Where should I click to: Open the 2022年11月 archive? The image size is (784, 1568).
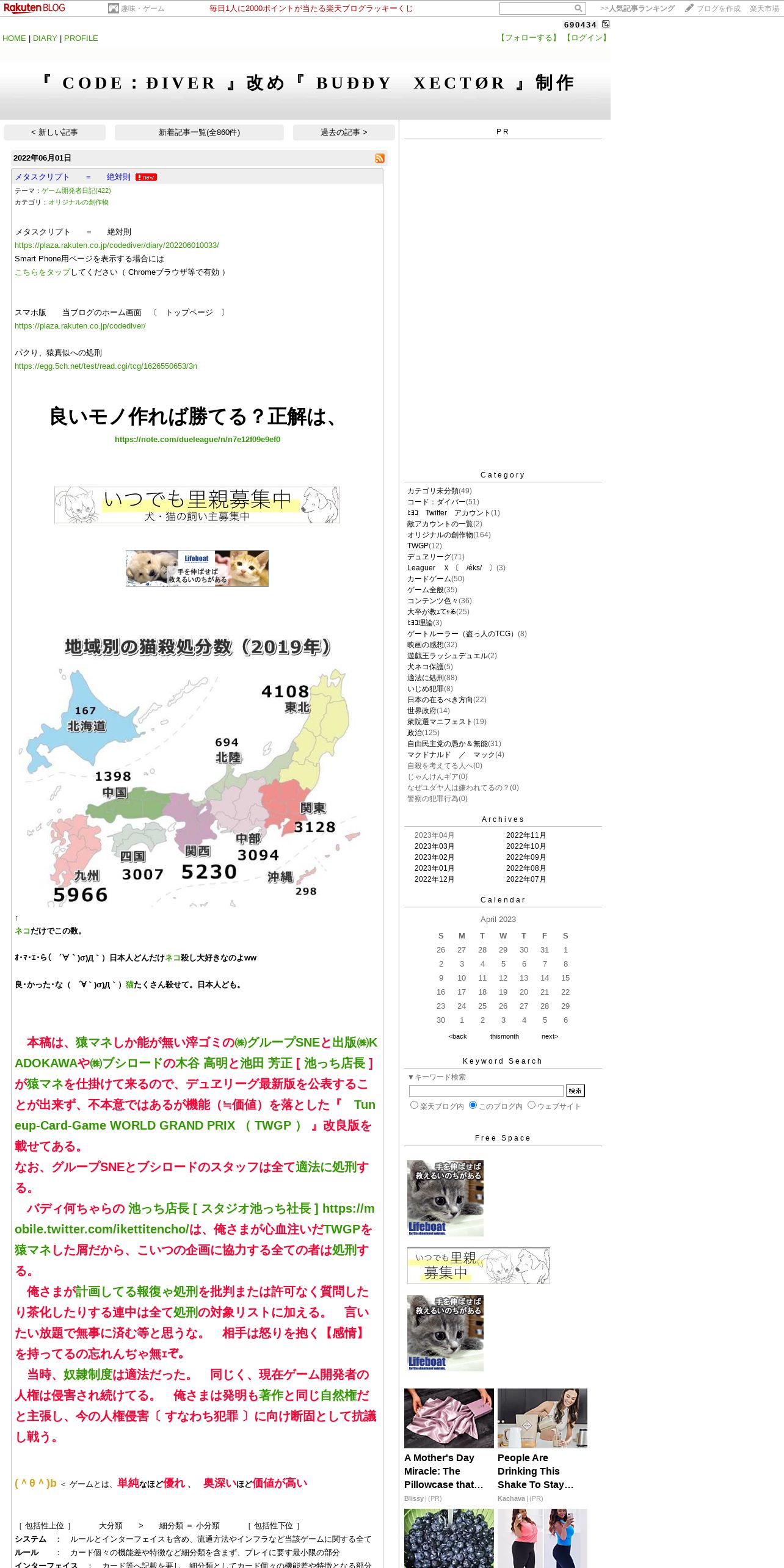click(x=526, y=835)
